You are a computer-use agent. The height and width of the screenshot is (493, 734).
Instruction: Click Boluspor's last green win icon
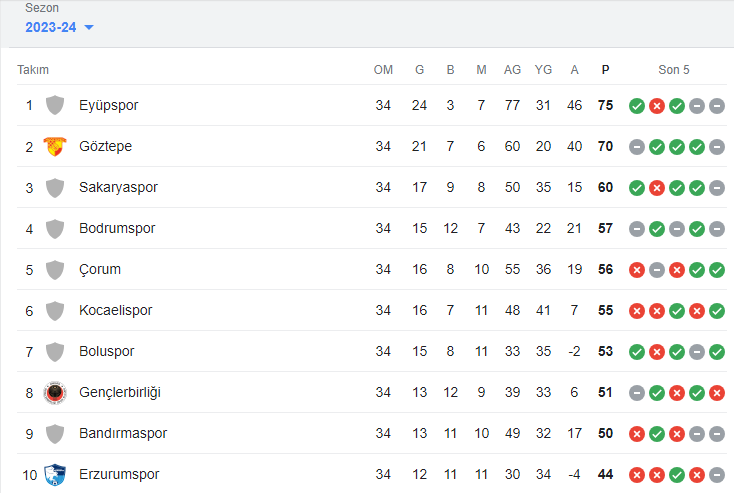[717, 352]
